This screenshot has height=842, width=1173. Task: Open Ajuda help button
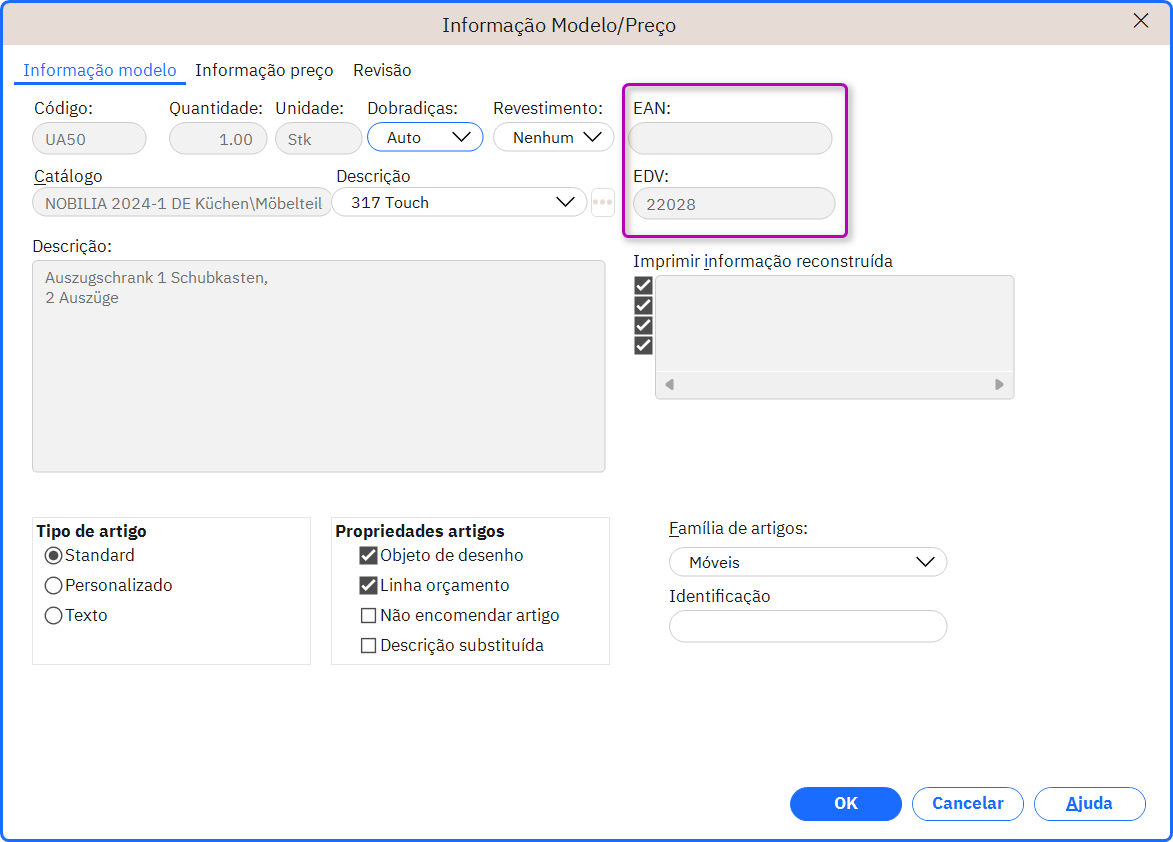(x=1089, y=804)
